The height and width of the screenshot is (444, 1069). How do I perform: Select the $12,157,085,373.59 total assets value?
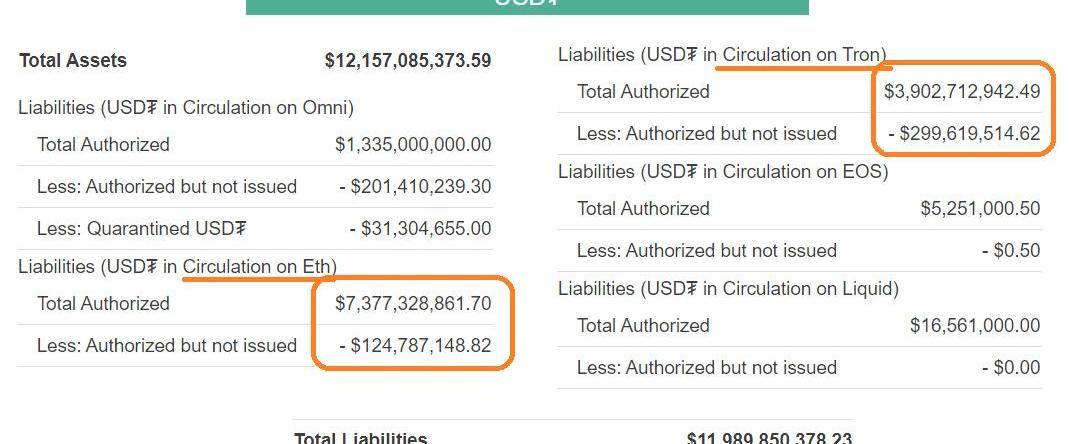coord(408,60)
